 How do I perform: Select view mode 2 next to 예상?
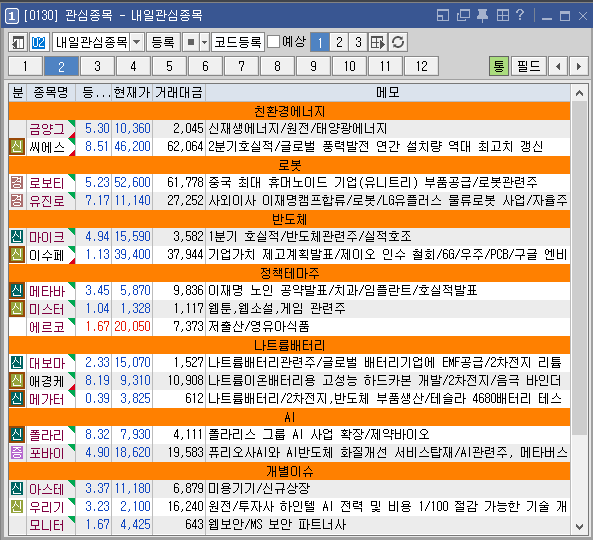[x=339, y=42]
